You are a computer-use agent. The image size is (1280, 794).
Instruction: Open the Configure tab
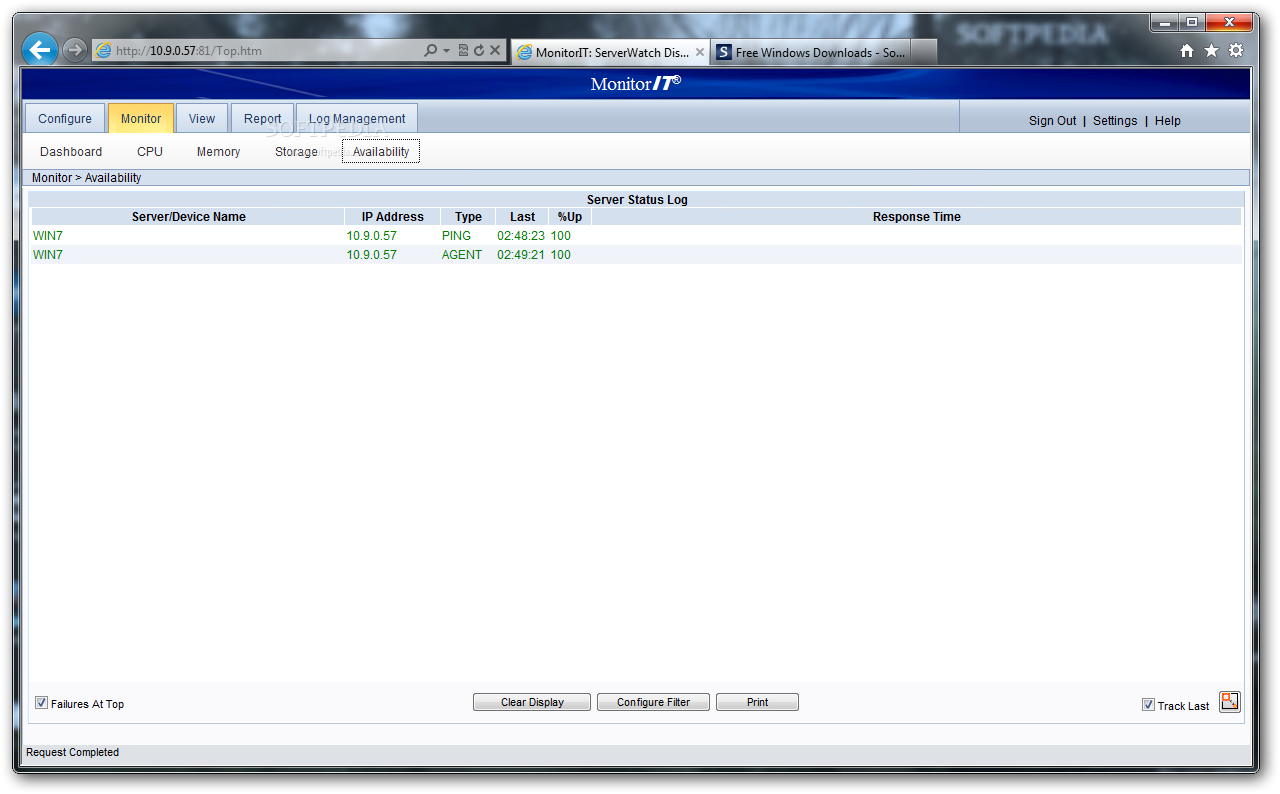pos(65,118)
